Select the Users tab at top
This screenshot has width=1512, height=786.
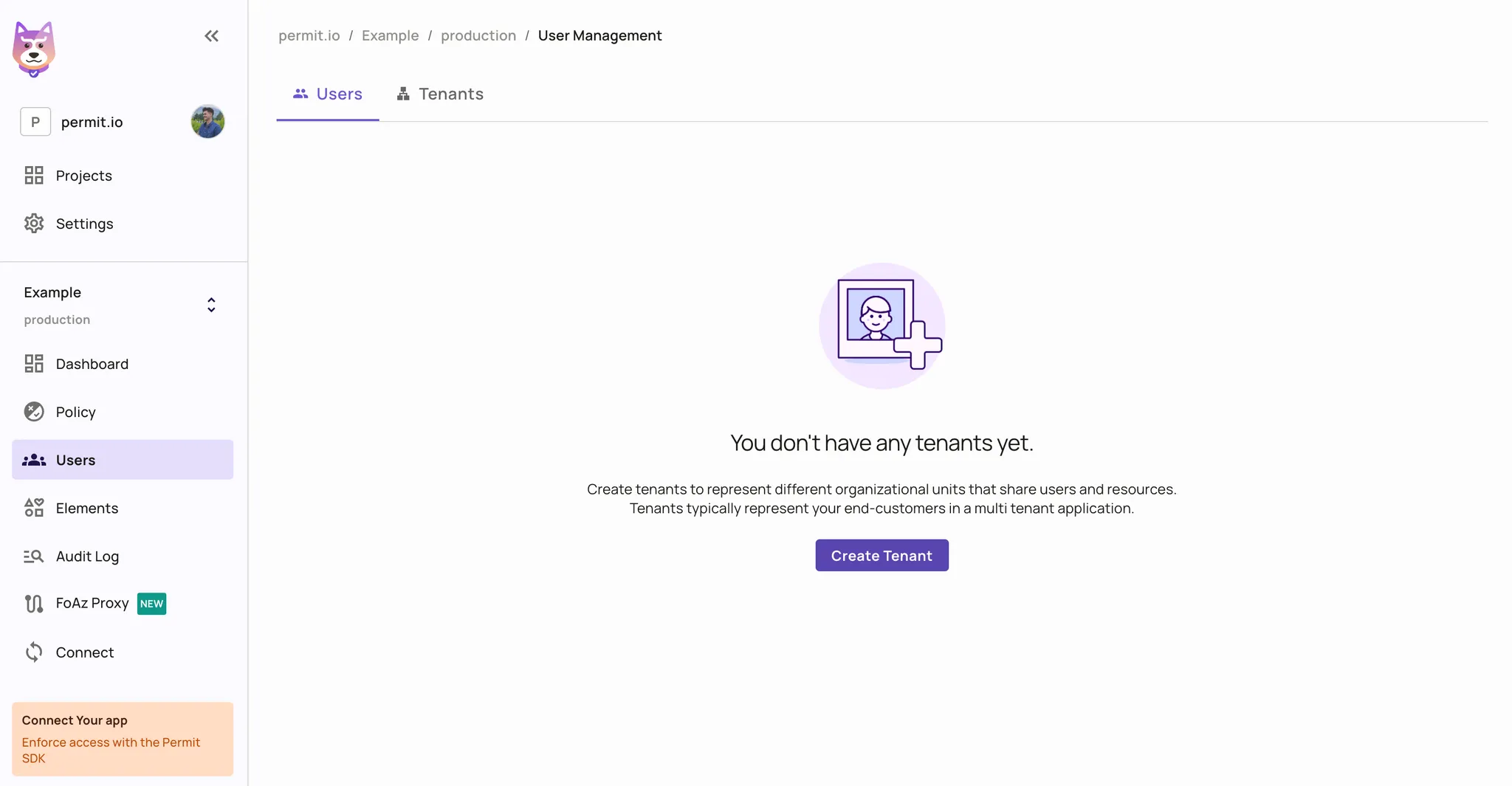pos(328,94)
